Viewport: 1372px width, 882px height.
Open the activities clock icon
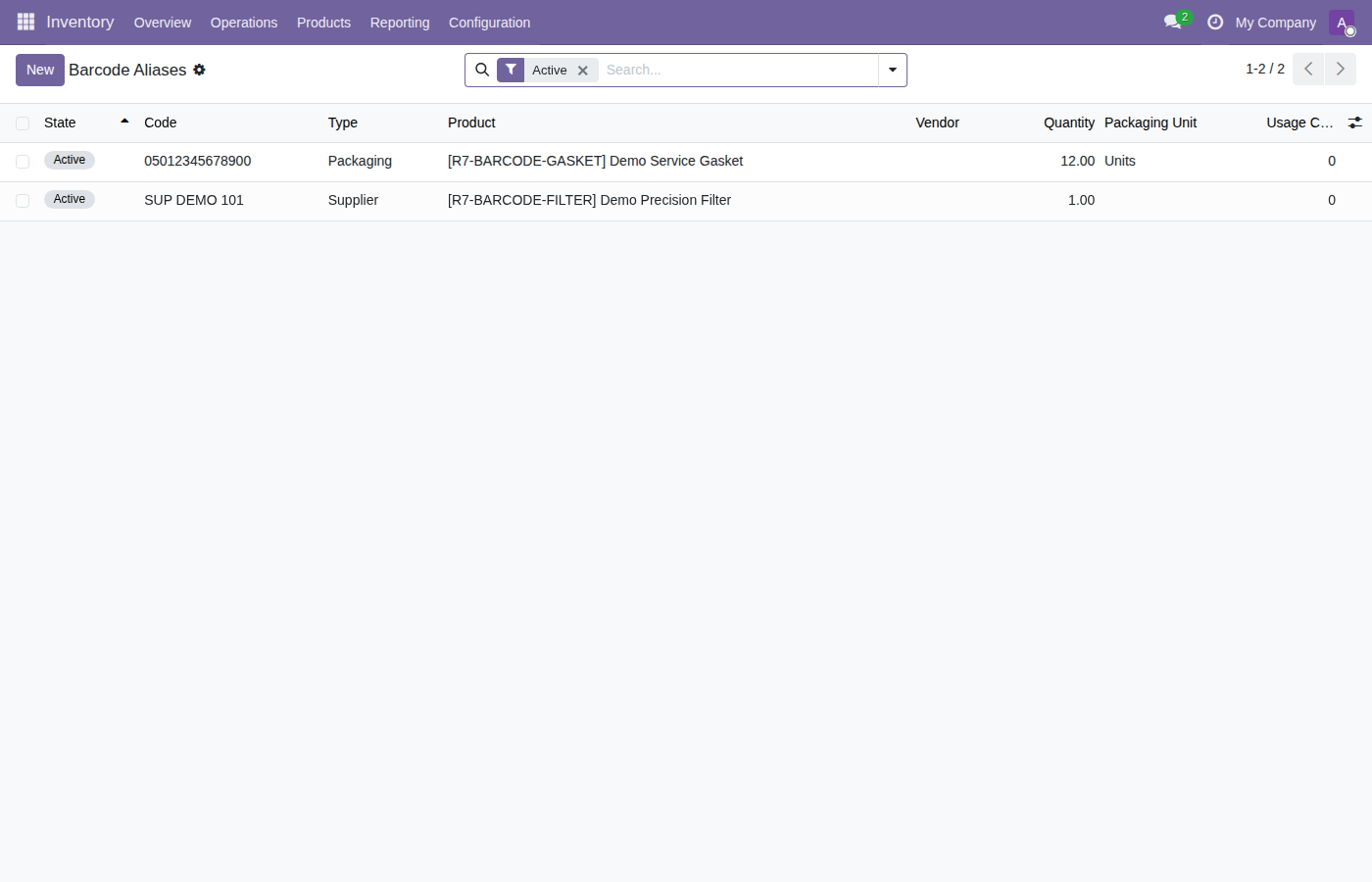coord(1215,22)
